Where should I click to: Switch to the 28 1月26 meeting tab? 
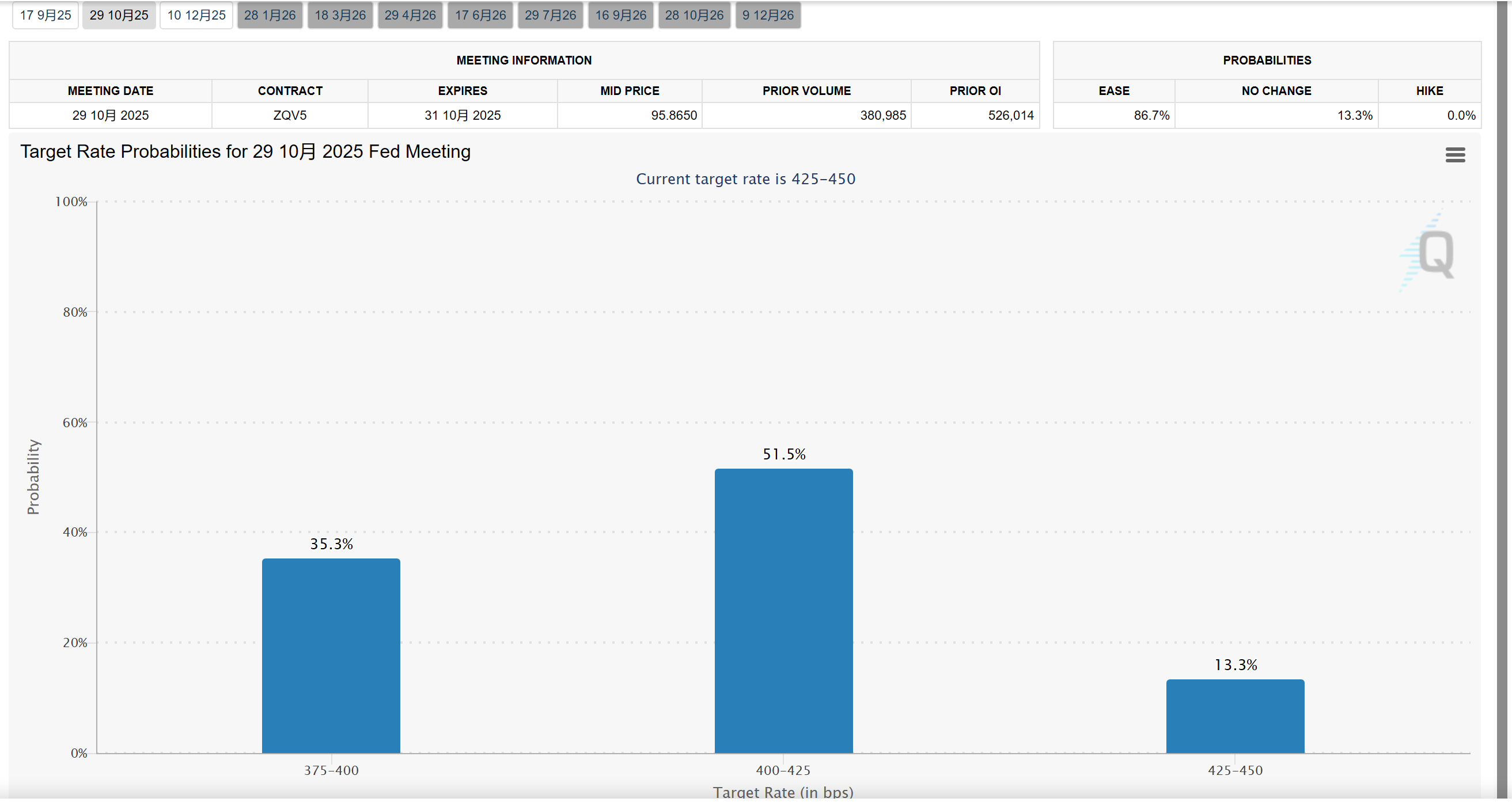tap(270, 15)
